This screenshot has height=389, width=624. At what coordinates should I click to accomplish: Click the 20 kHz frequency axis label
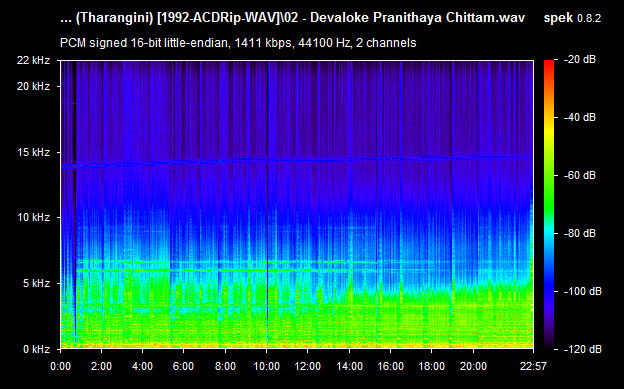click(33, 86)
